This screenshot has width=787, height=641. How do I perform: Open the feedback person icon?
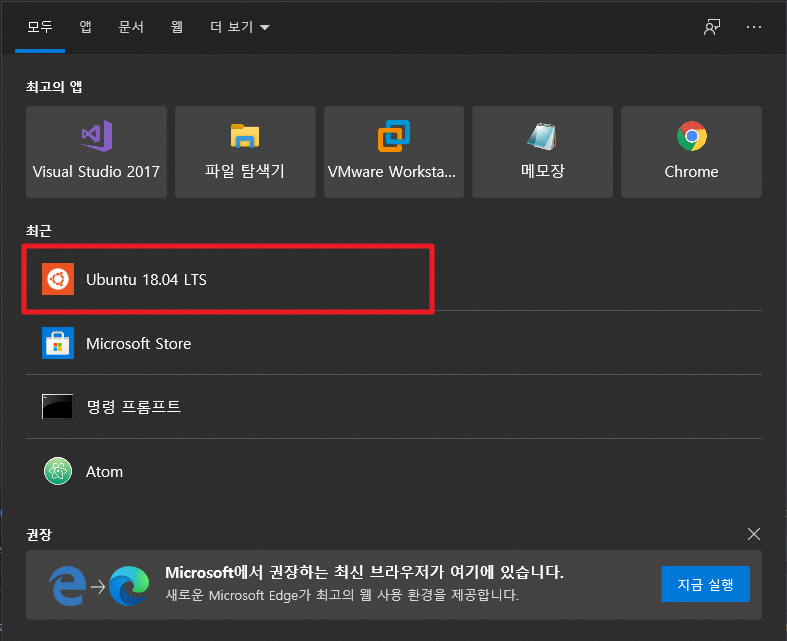712,27
